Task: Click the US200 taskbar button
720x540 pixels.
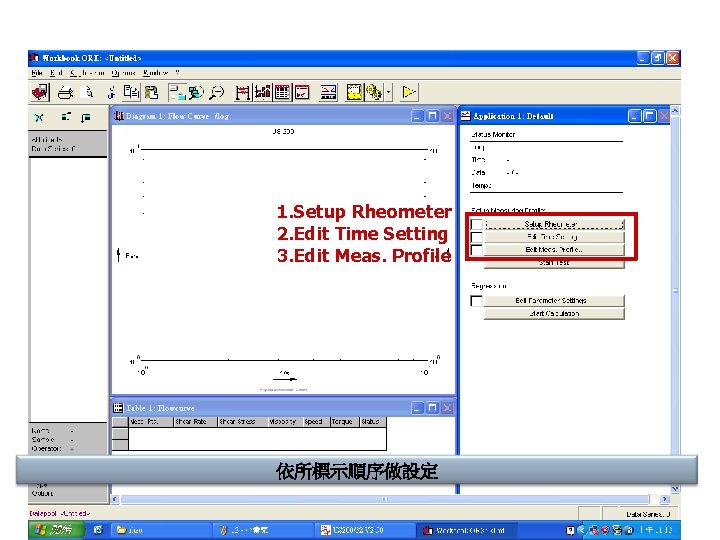Action: [x=363, y=530]
